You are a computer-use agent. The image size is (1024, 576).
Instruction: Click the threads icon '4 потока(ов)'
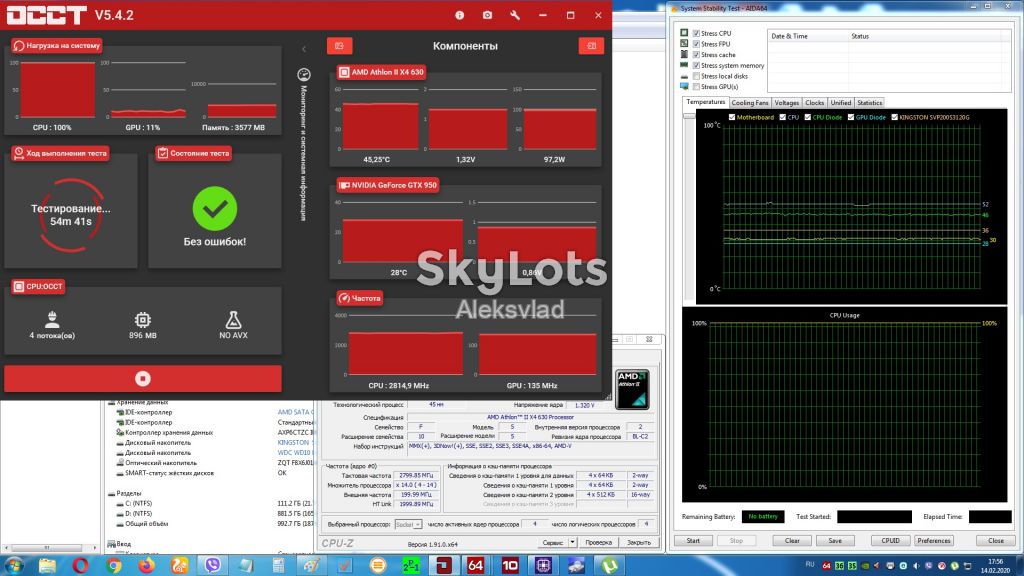52,319
